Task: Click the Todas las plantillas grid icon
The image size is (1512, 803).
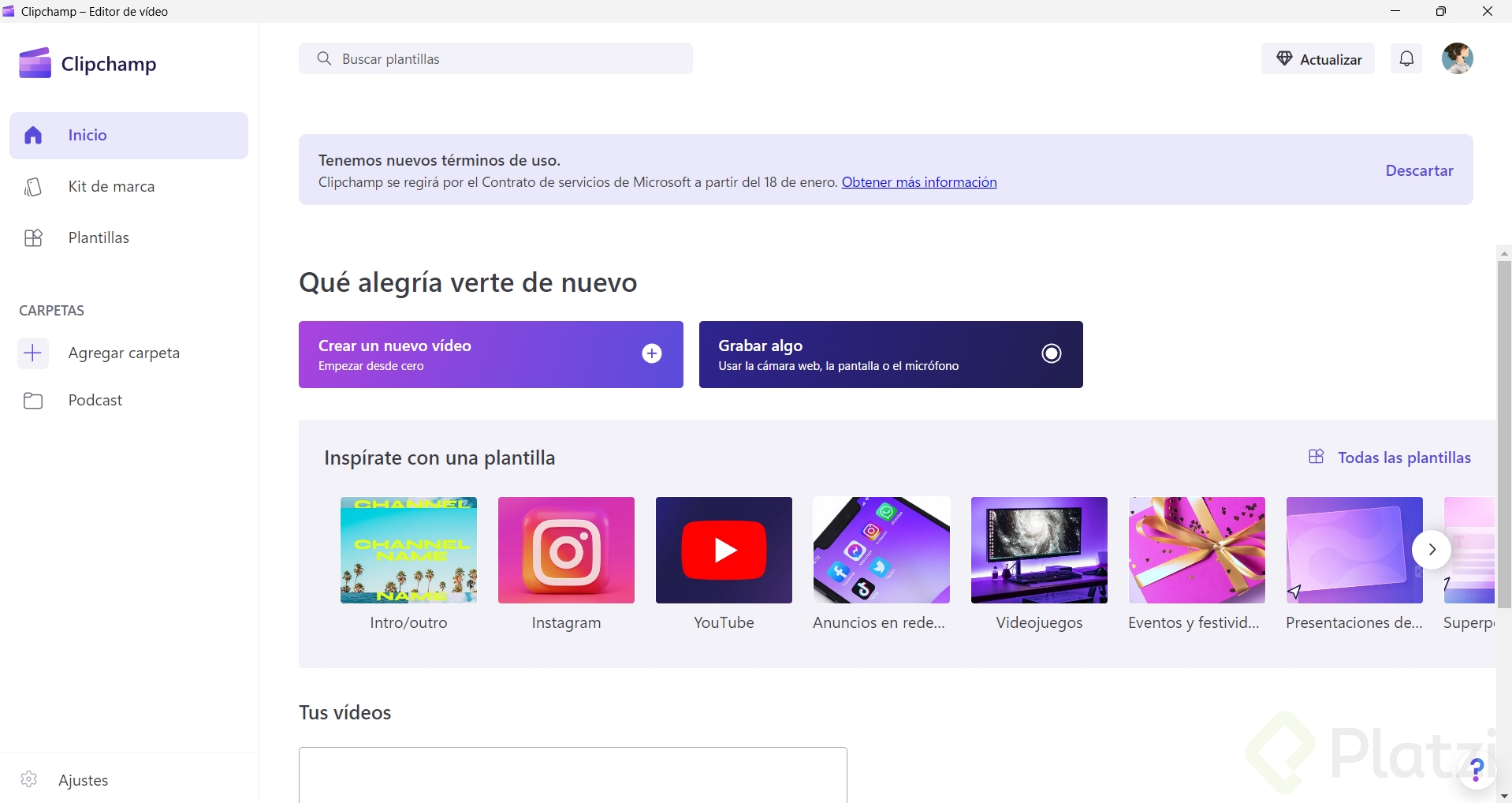Action: (x=1316, y=457)
